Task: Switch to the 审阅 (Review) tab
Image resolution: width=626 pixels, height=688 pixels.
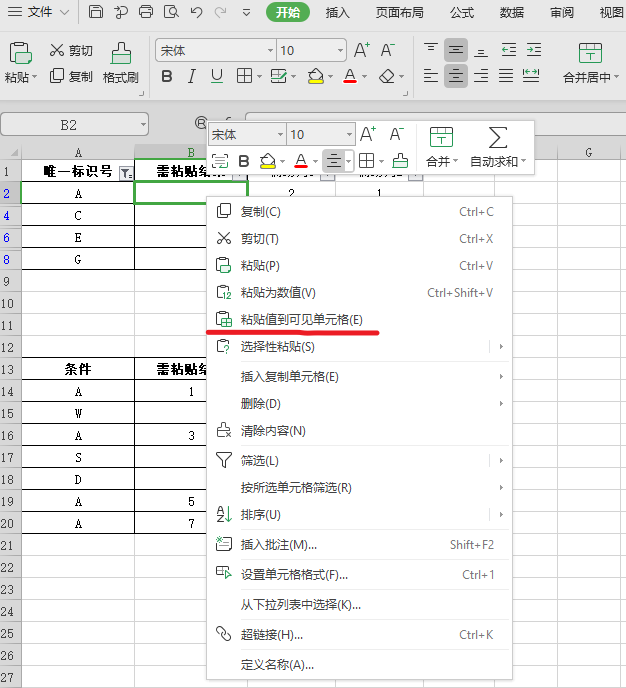Action: coord(562,12)
